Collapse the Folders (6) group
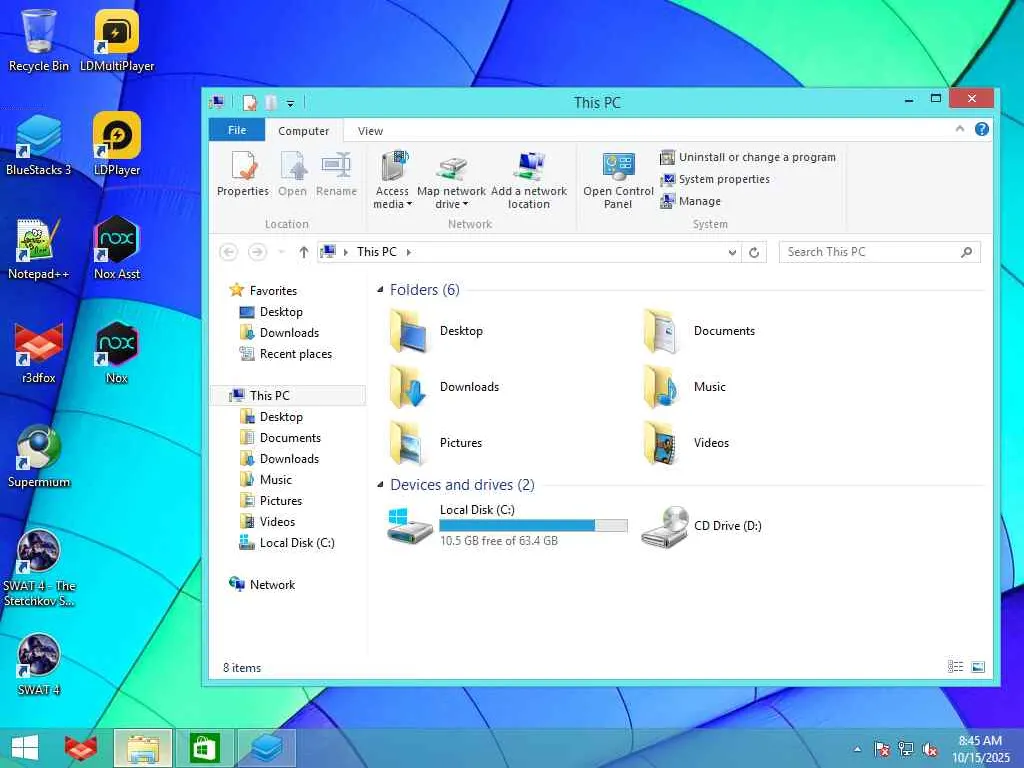 [x=380, y=289]
